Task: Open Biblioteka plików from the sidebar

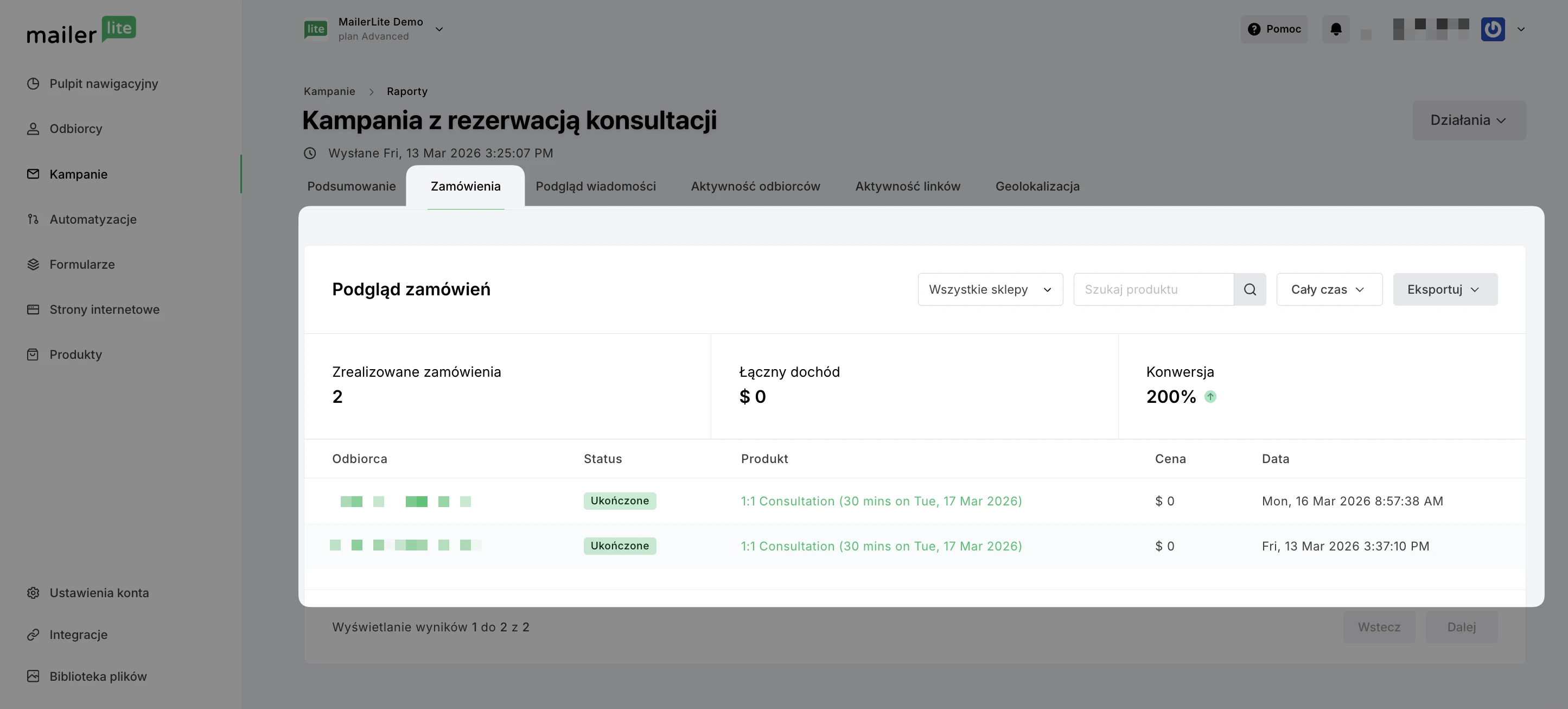Action: pyautogui.click(x=98, y=676)
